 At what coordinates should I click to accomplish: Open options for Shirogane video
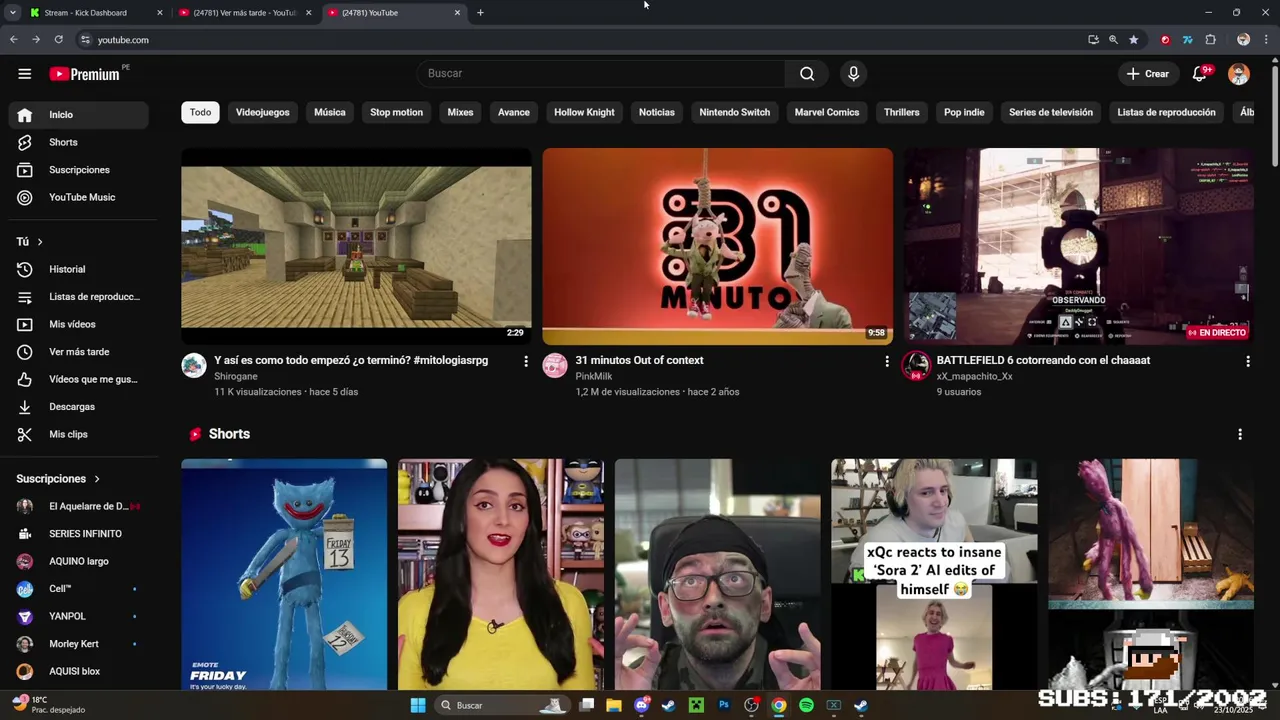[526, 361]
